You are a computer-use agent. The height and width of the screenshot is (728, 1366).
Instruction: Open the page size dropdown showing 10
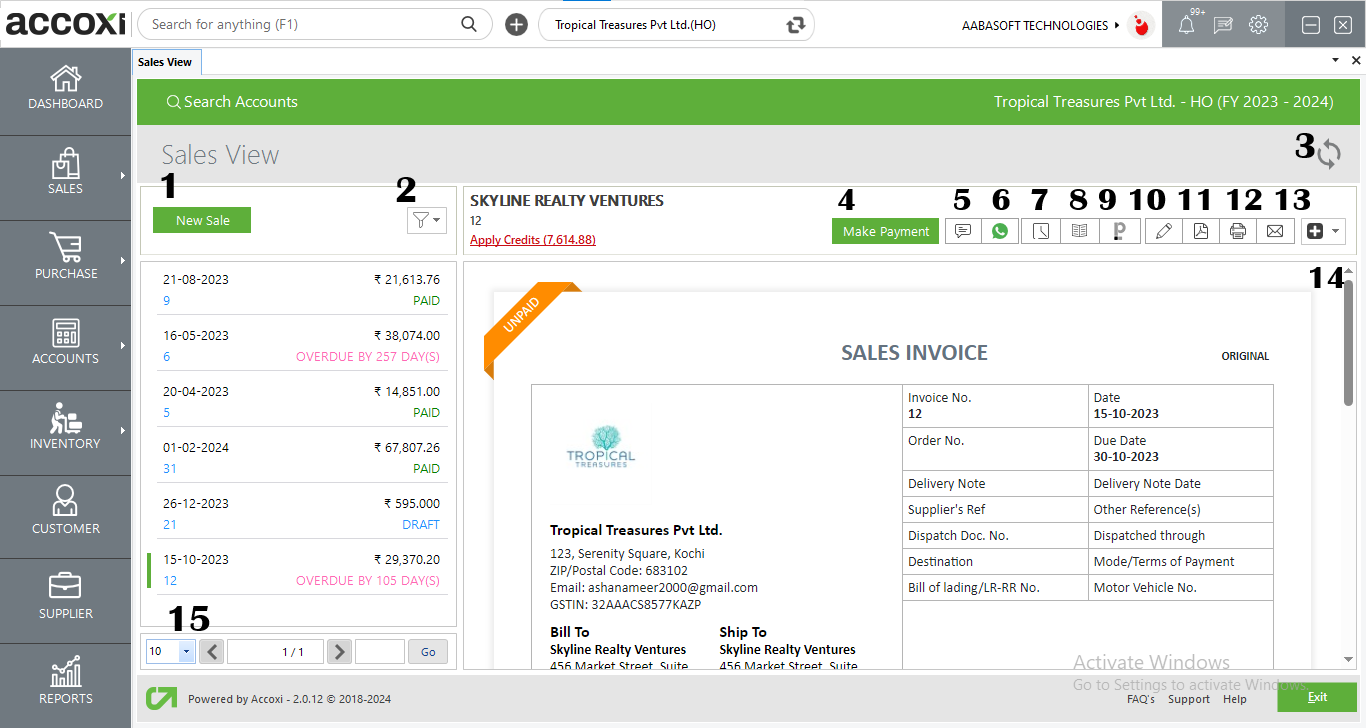pos(186,652)
